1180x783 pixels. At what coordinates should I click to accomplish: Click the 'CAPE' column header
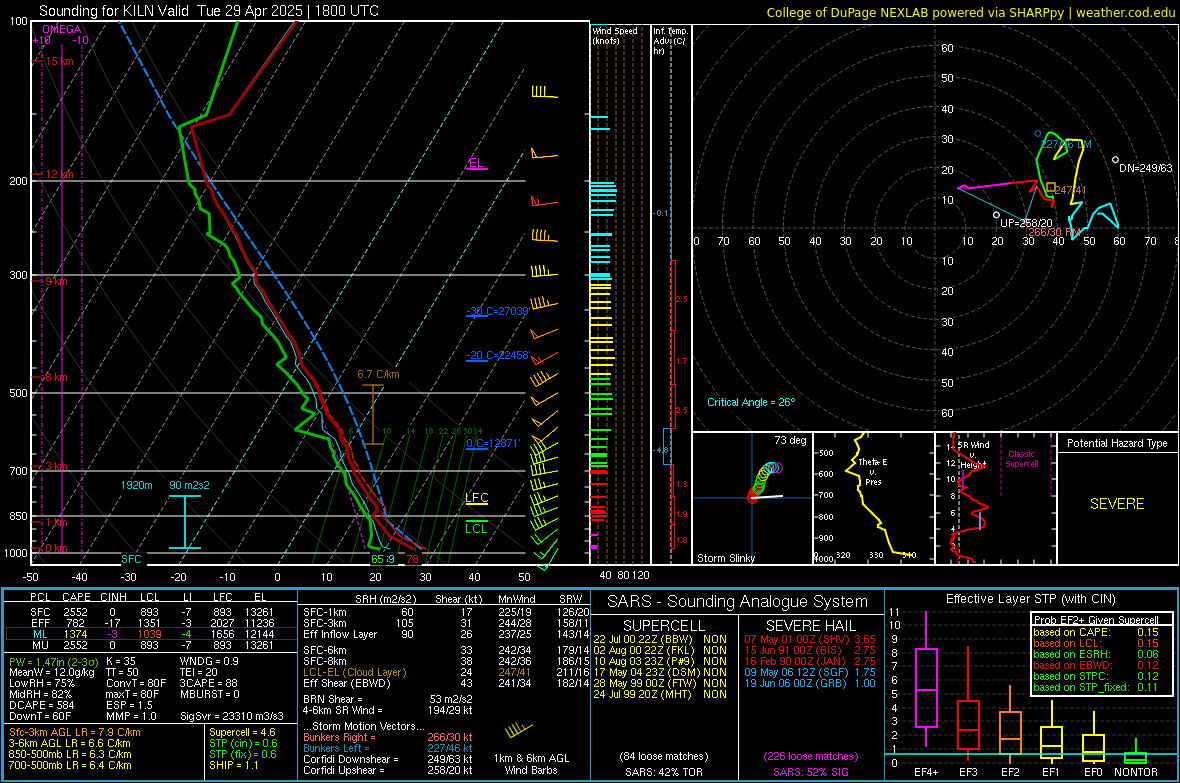(76, 597)
